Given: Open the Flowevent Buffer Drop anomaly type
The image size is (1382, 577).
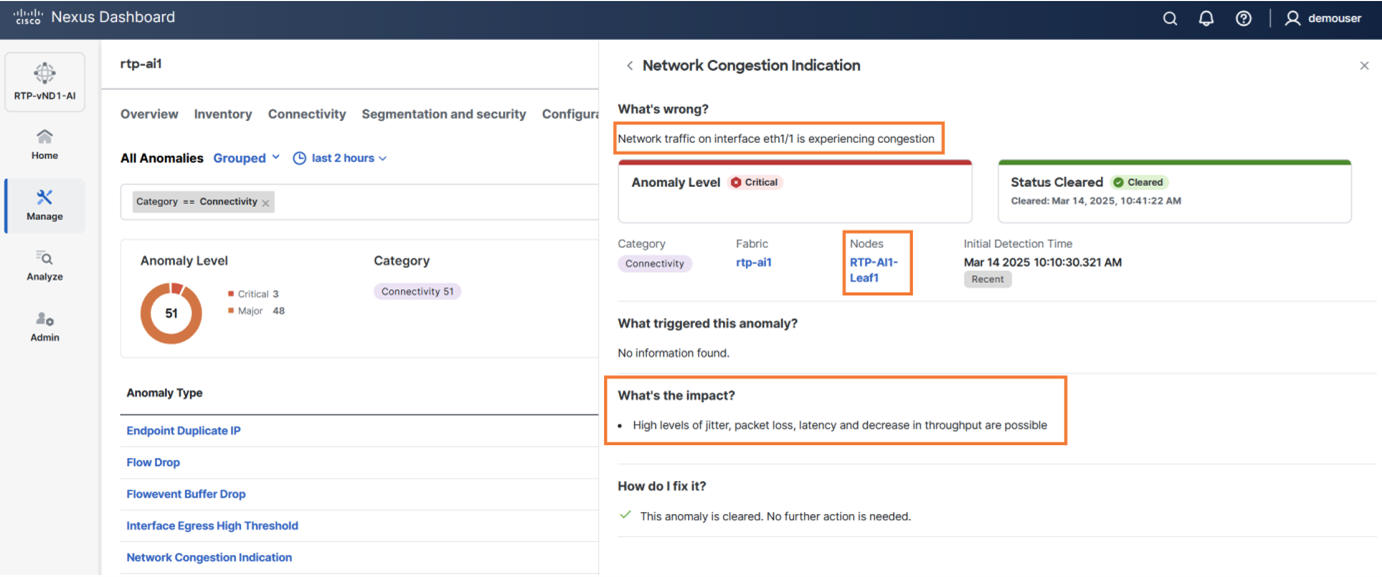Looking at the screenshot, I should tap(186, 494).
